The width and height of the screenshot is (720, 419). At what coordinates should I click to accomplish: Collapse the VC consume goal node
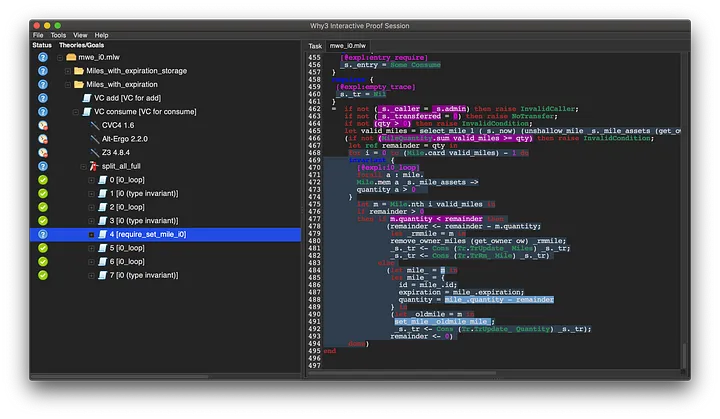click(x=74, y=112)
